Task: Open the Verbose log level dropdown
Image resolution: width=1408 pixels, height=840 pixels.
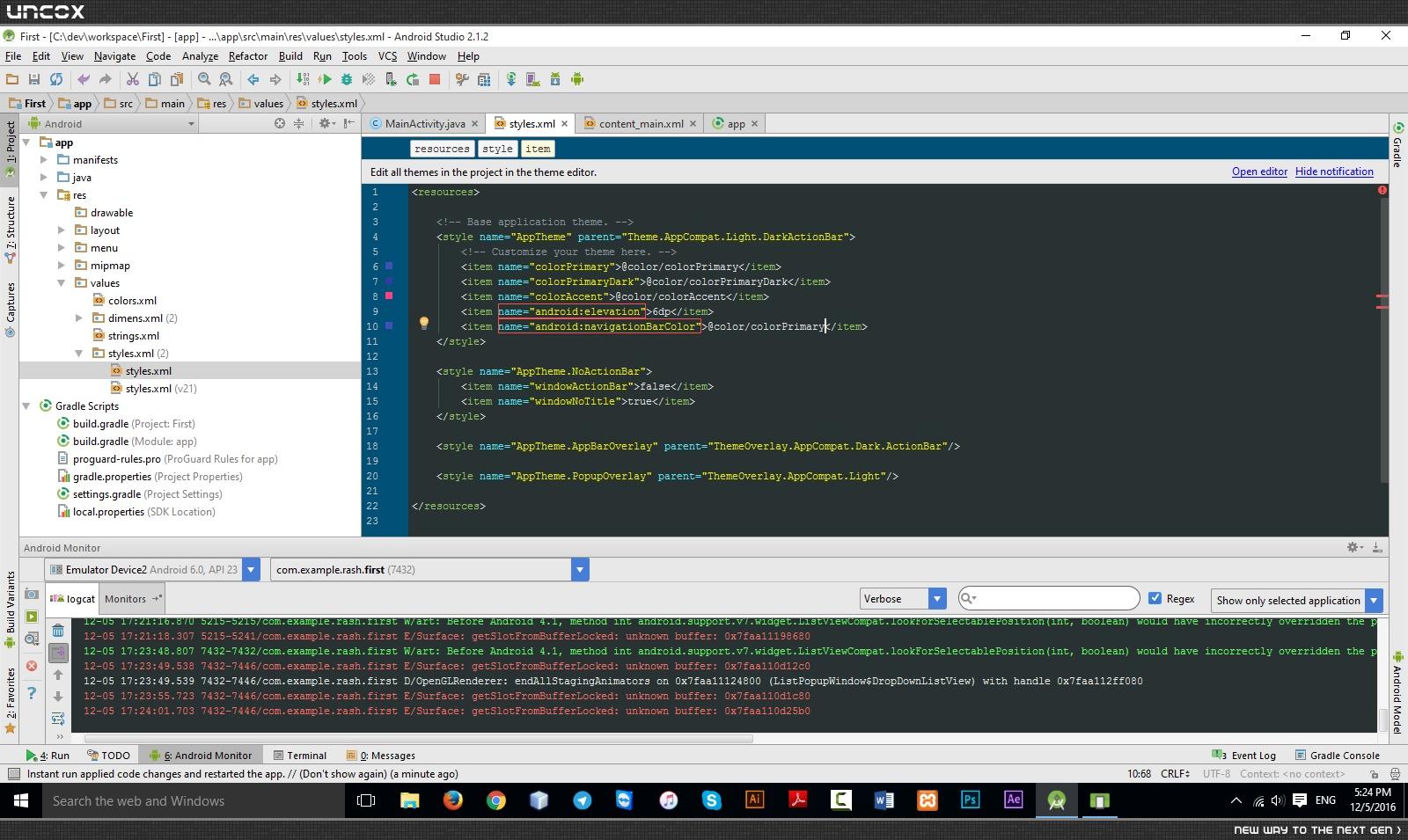Action: tap(903, 599)
